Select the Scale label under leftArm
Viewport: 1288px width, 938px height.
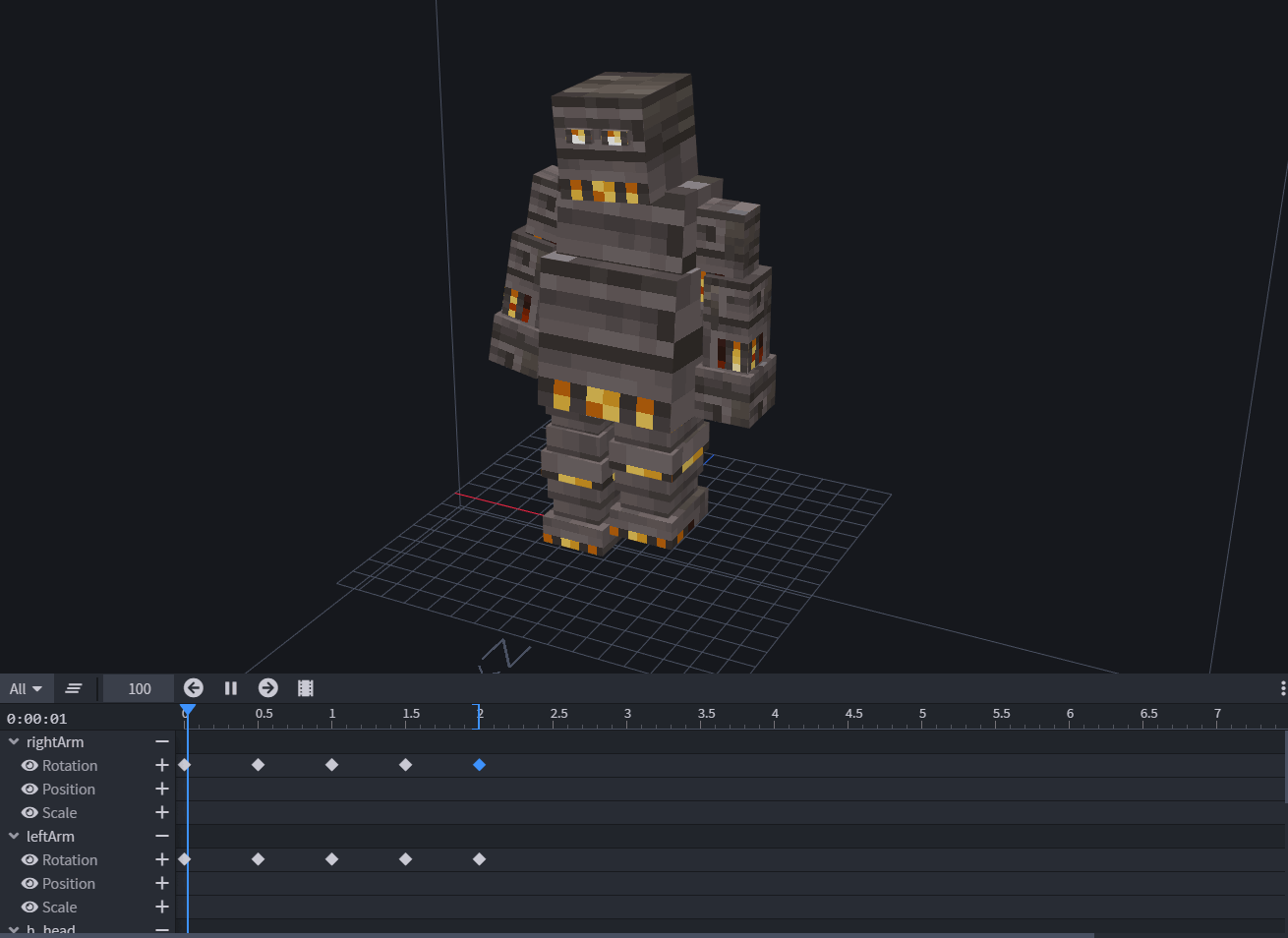click(59, 908)
